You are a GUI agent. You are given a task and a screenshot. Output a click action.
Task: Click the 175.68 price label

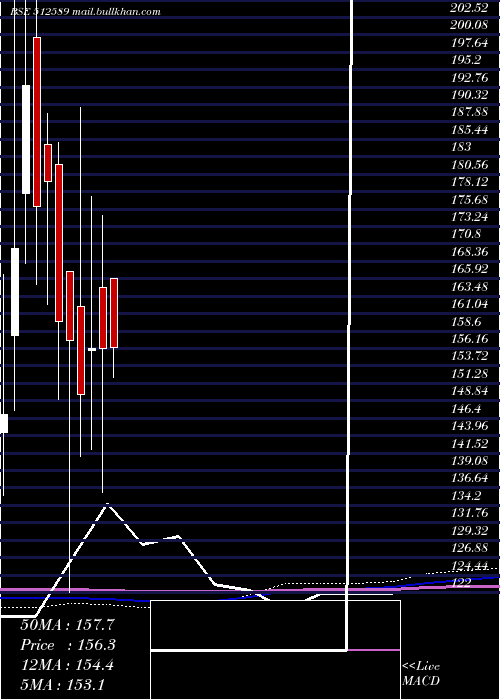click(469, 199)
